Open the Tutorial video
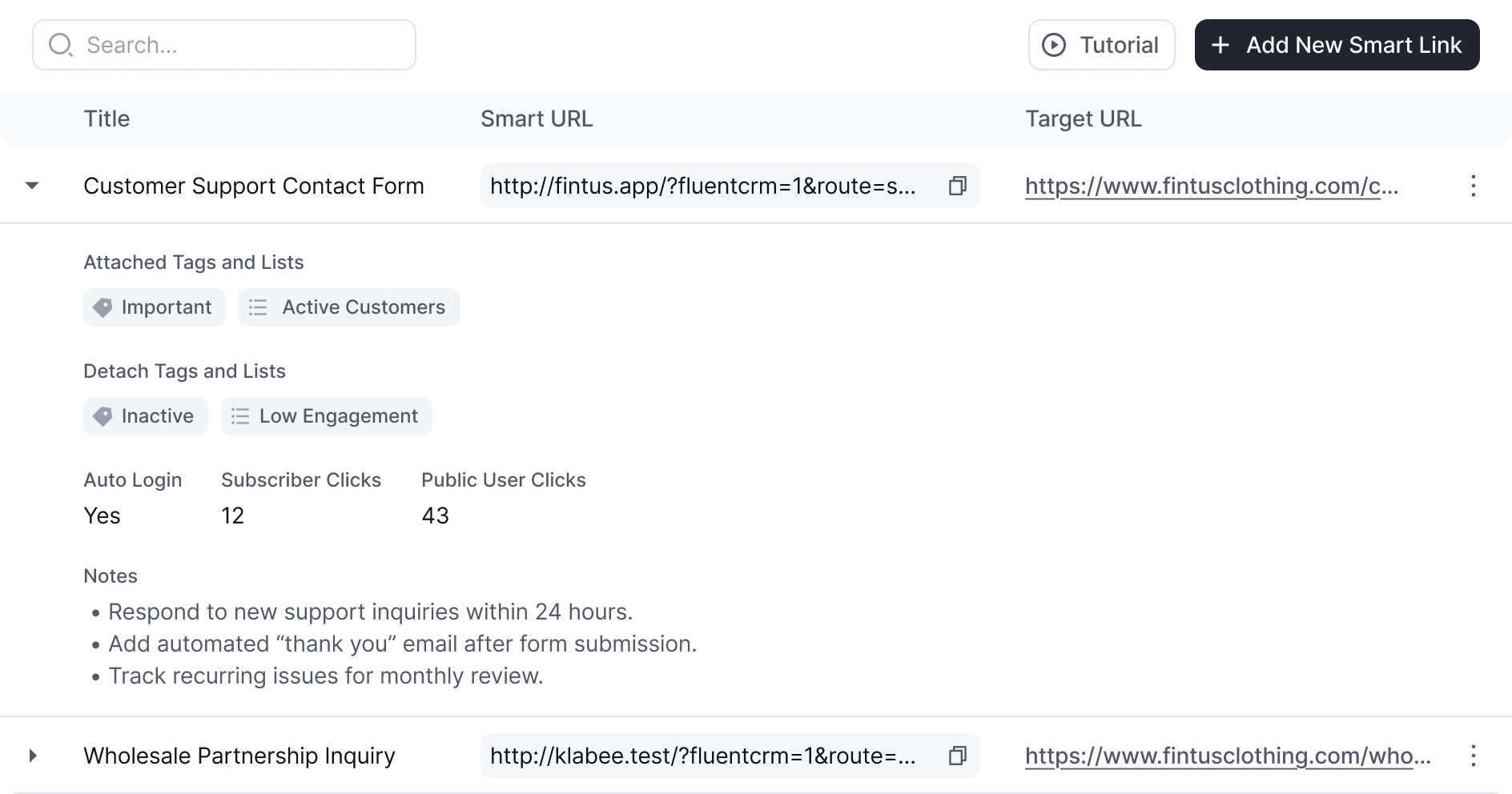Screen dimensions: 1512x794 1101,45
